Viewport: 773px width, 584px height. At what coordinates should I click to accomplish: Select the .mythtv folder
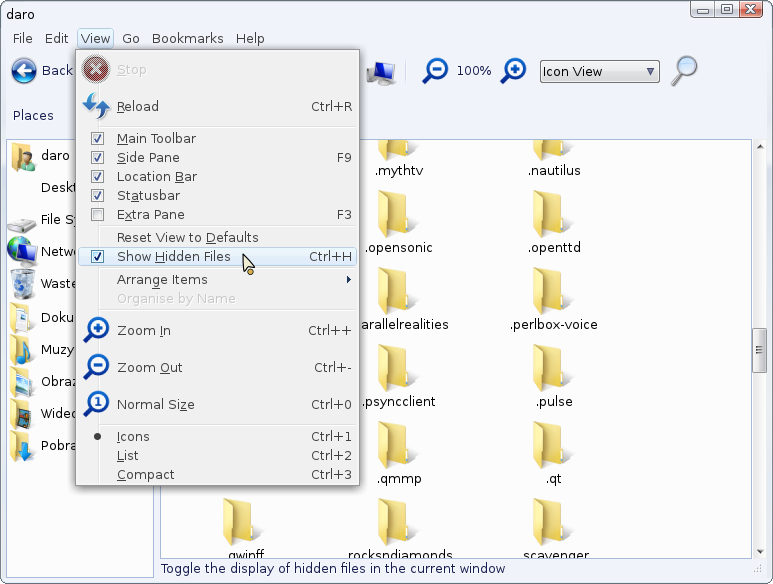398,160
